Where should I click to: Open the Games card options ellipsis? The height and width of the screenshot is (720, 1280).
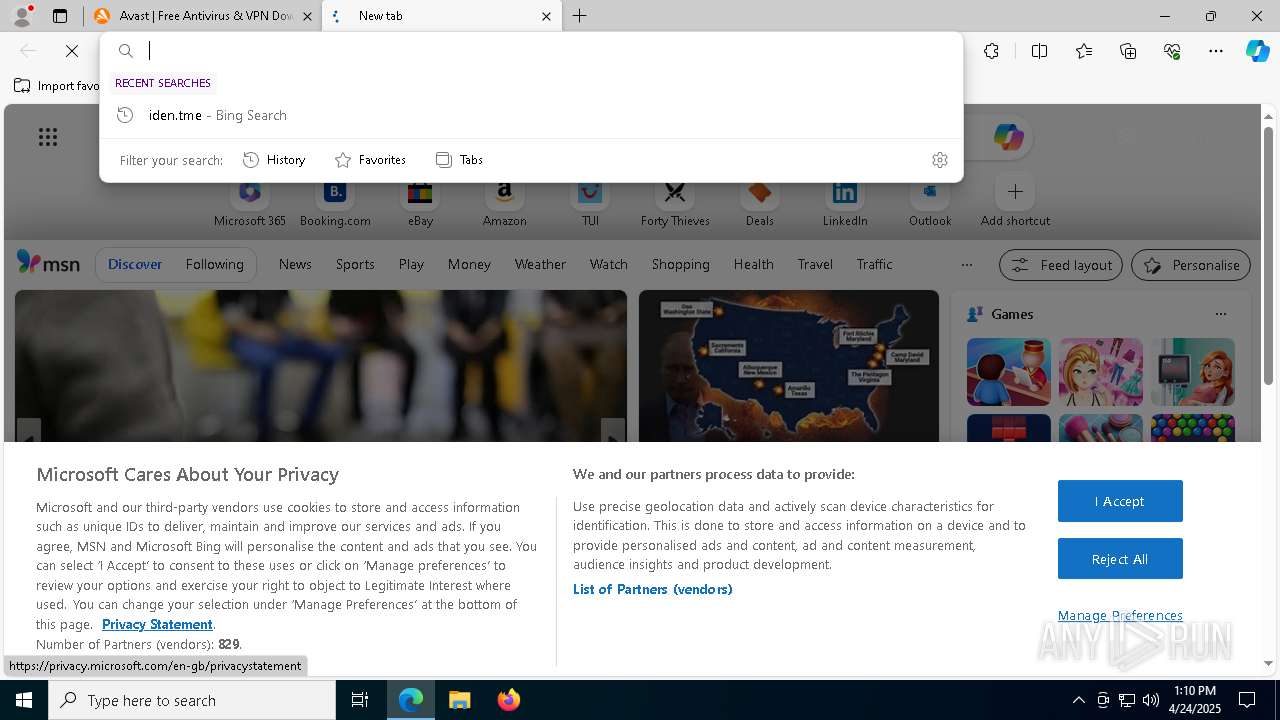(1220, 314)
